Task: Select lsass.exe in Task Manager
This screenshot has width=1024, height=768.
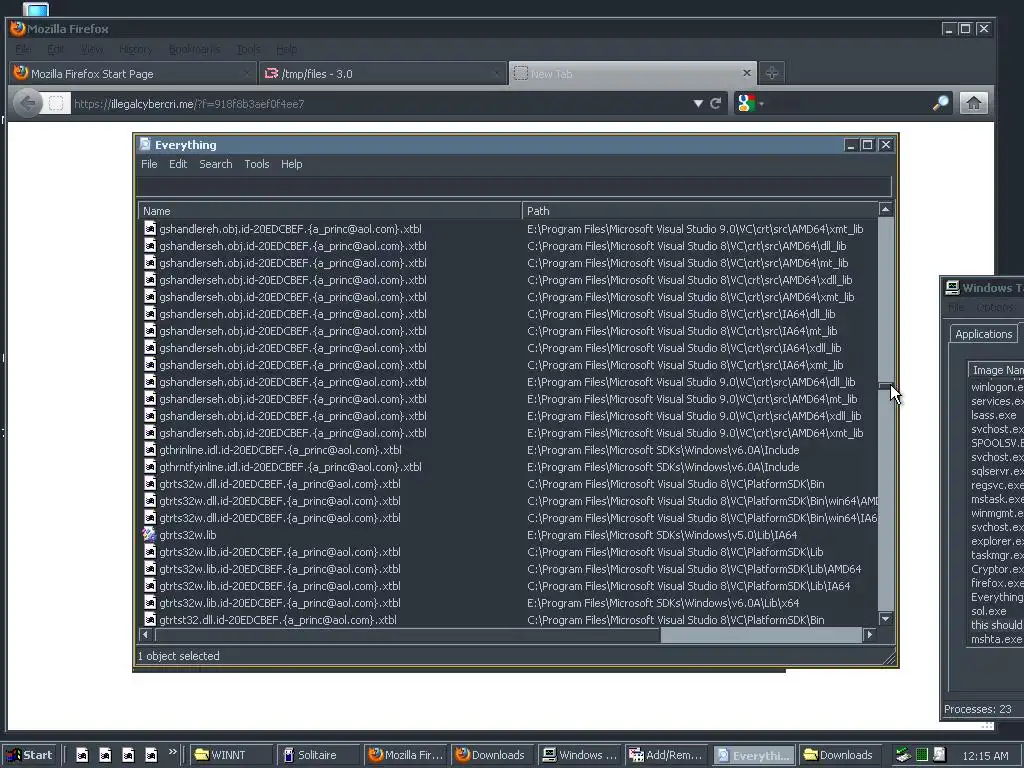Action: 993,415
